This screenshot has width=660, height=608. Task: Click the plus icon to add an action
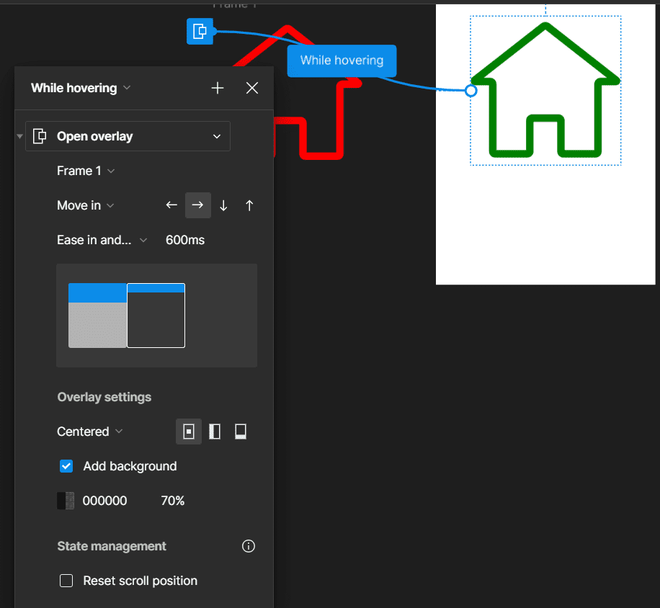point(217,88)
